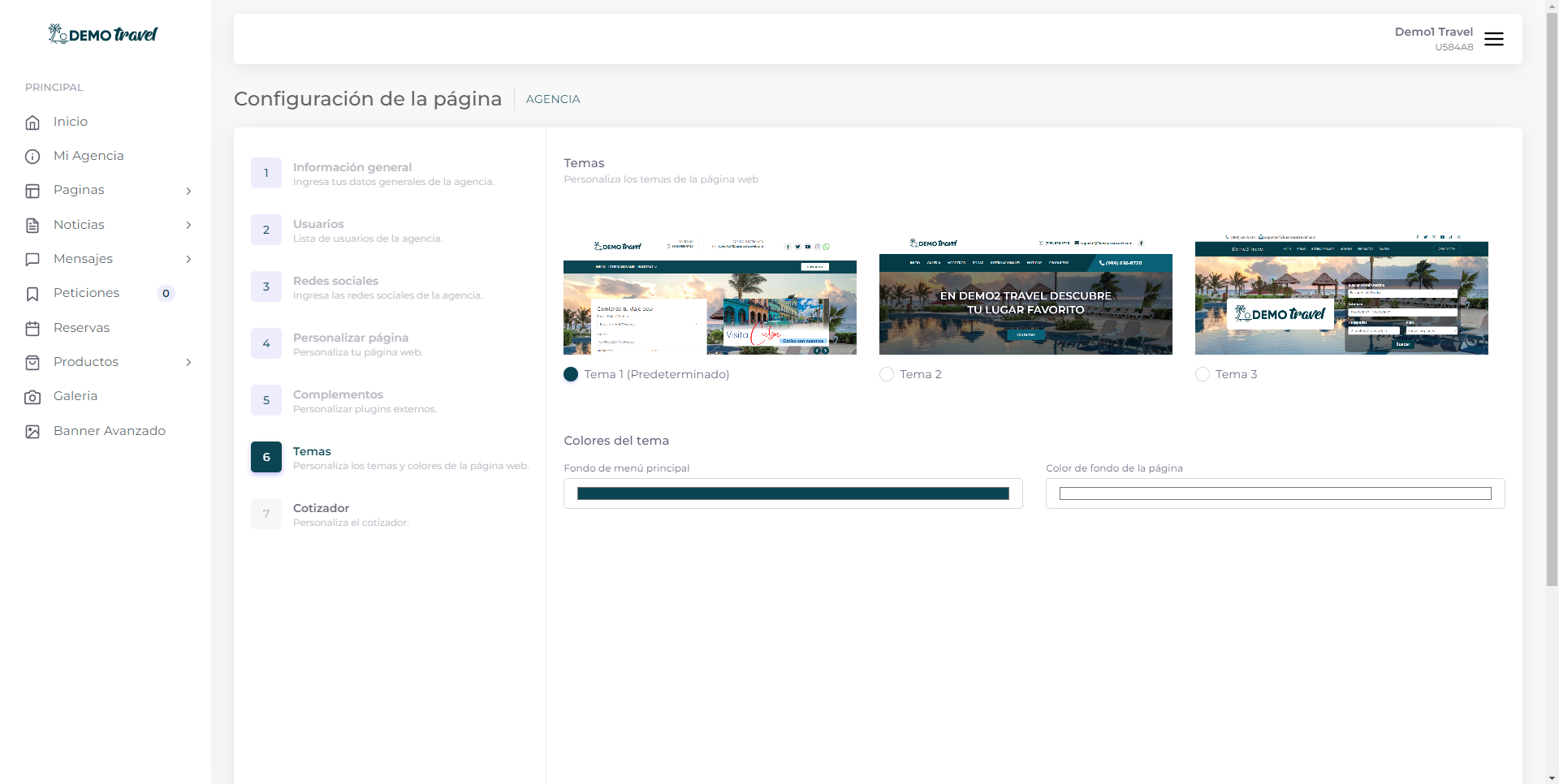Viewport: 1559px width, 784px height.
Task: Open the Mi Agencia menu item
Action: (x=89, y=156)
